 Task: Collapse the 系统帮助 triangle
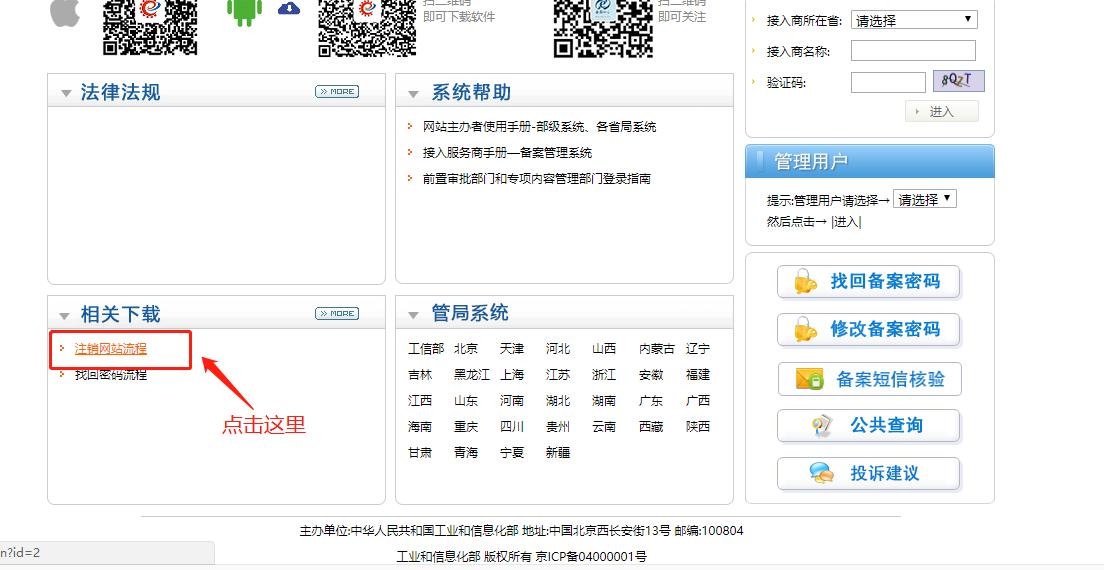point(413,94)
